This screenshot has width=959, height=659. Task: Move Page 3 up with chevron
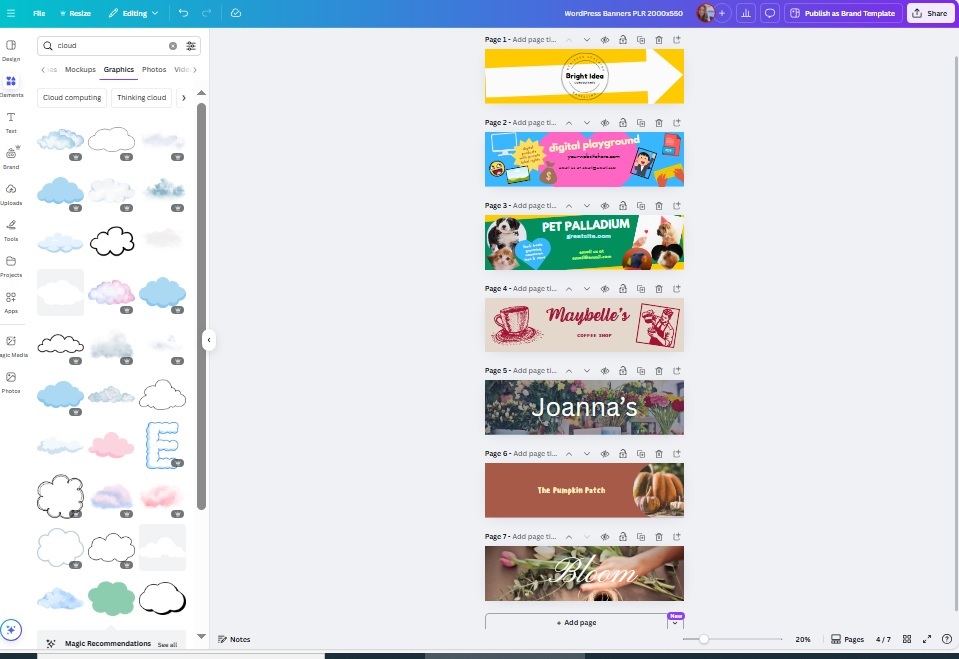click(569, 206)
